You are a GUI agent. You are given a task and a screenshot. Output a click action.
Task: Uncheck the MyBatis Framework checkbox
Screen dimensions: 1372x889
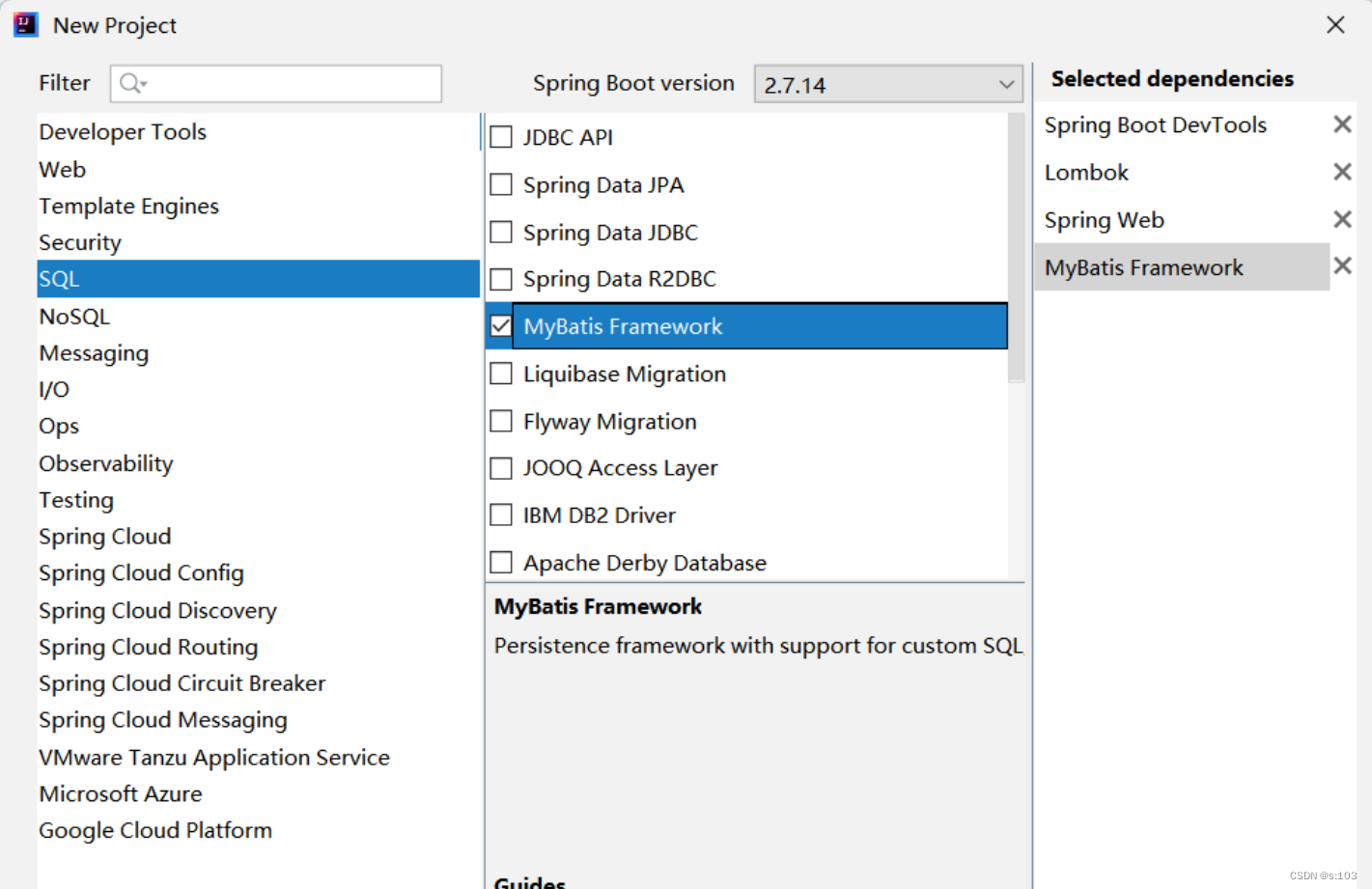501,326
